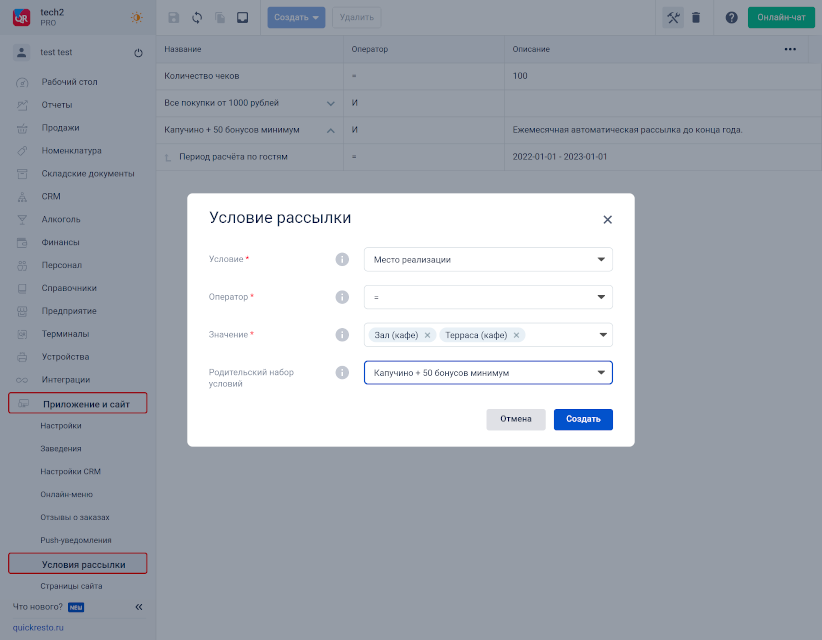Remove the Терраса (кафе) tag

pos(516,335)
